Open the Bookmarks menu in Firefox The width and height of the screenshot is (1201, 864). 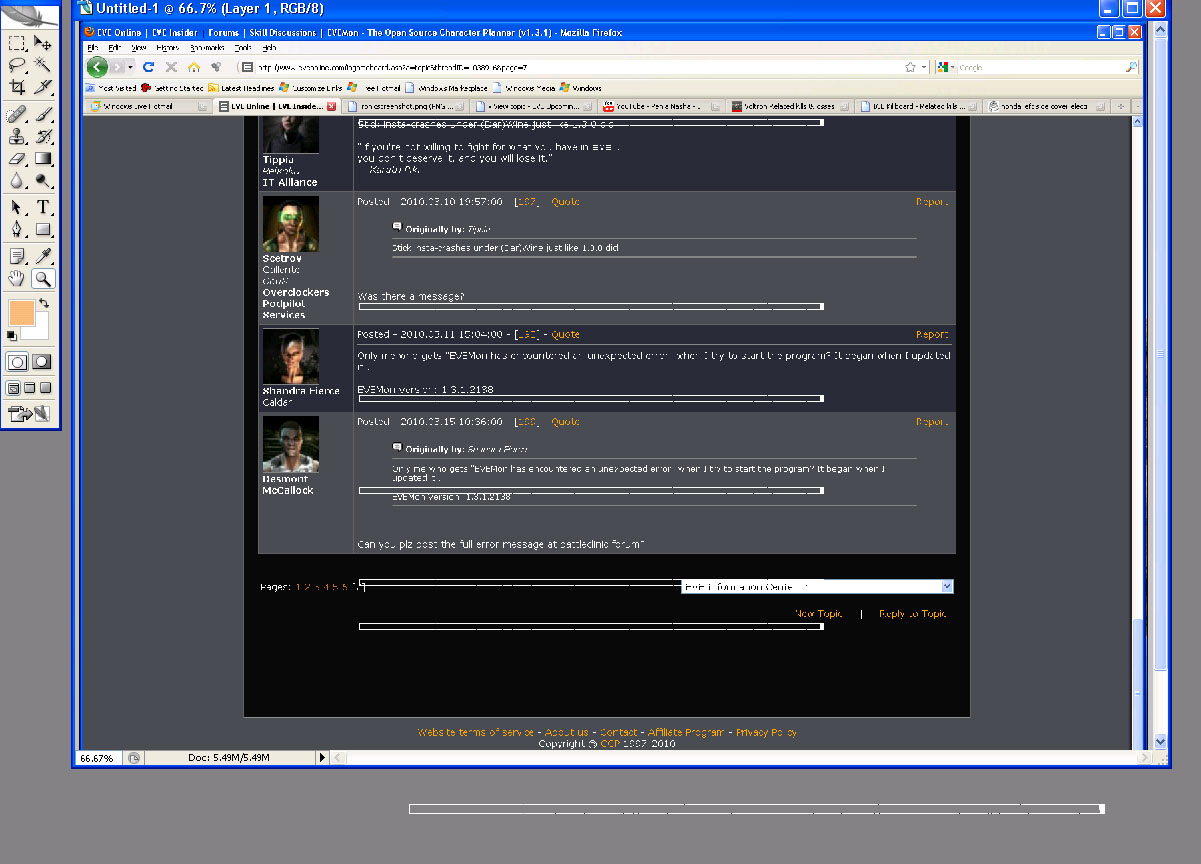point(207,48)
